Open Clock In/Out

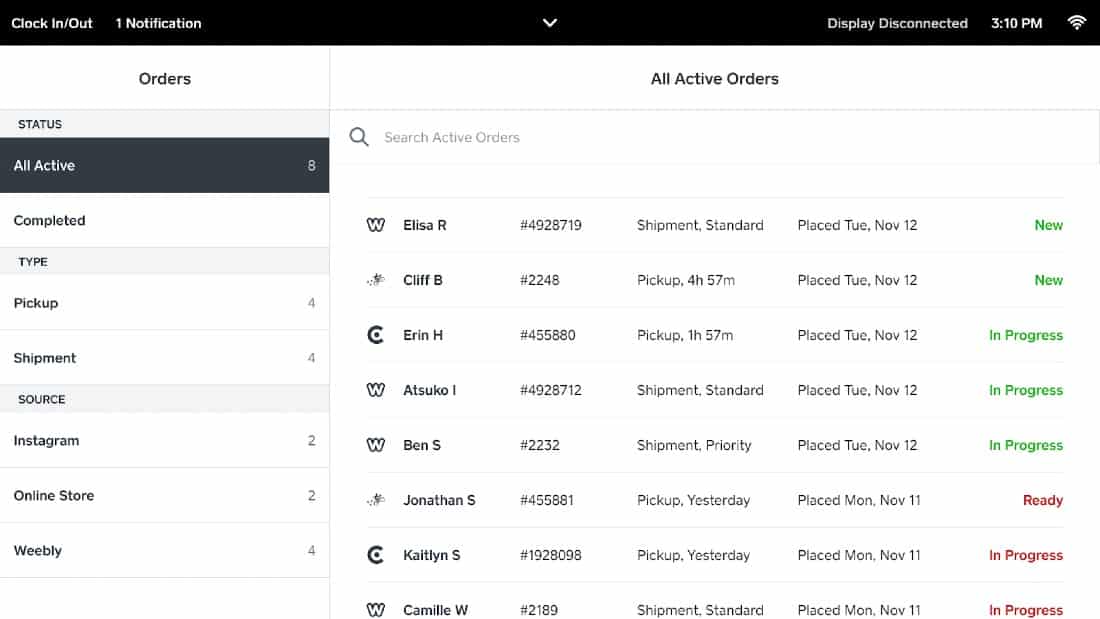(x=52, y=23)
